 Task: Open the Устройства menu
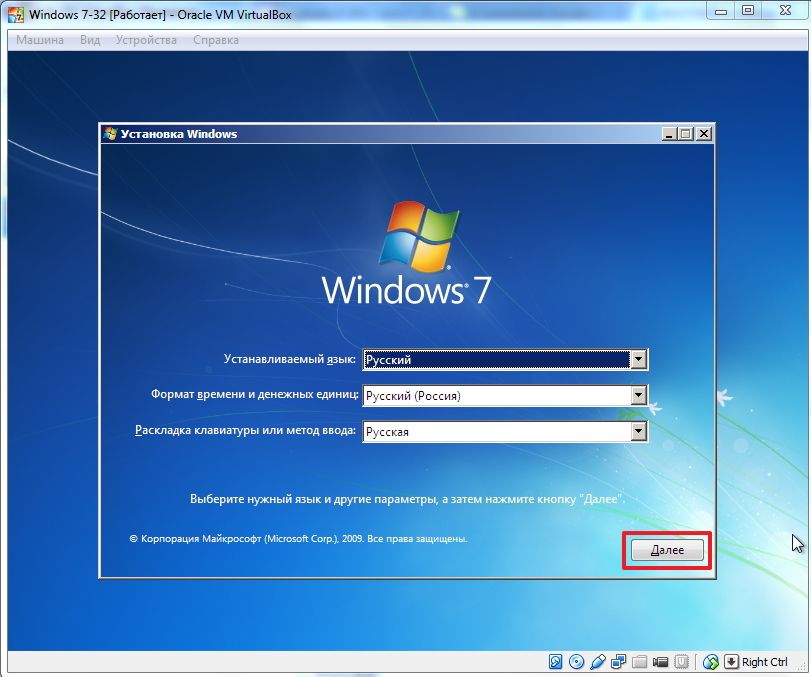[146, 40]
